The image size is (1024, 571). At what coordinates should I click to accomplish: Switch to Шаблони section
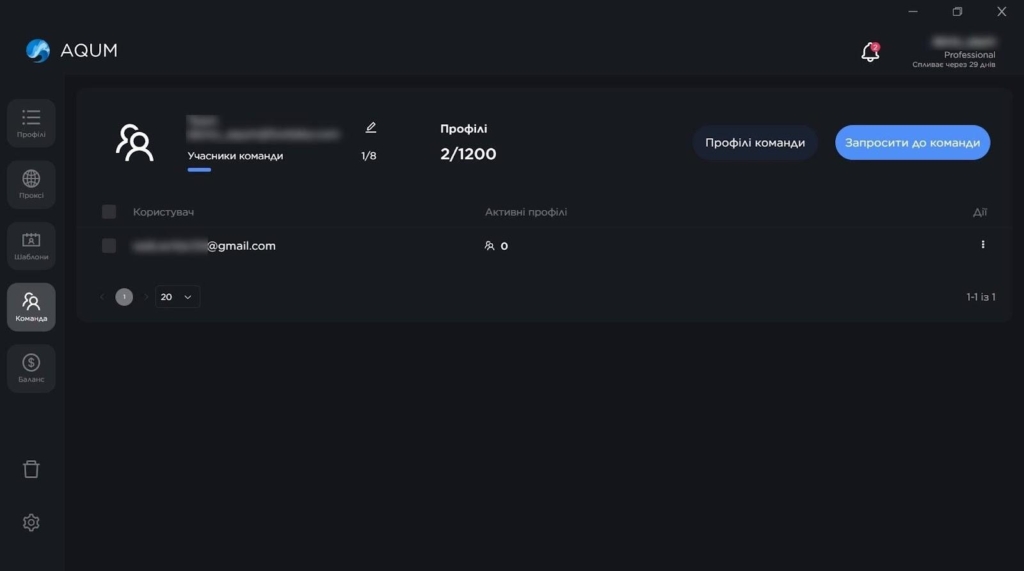click(x=31, y=245)
